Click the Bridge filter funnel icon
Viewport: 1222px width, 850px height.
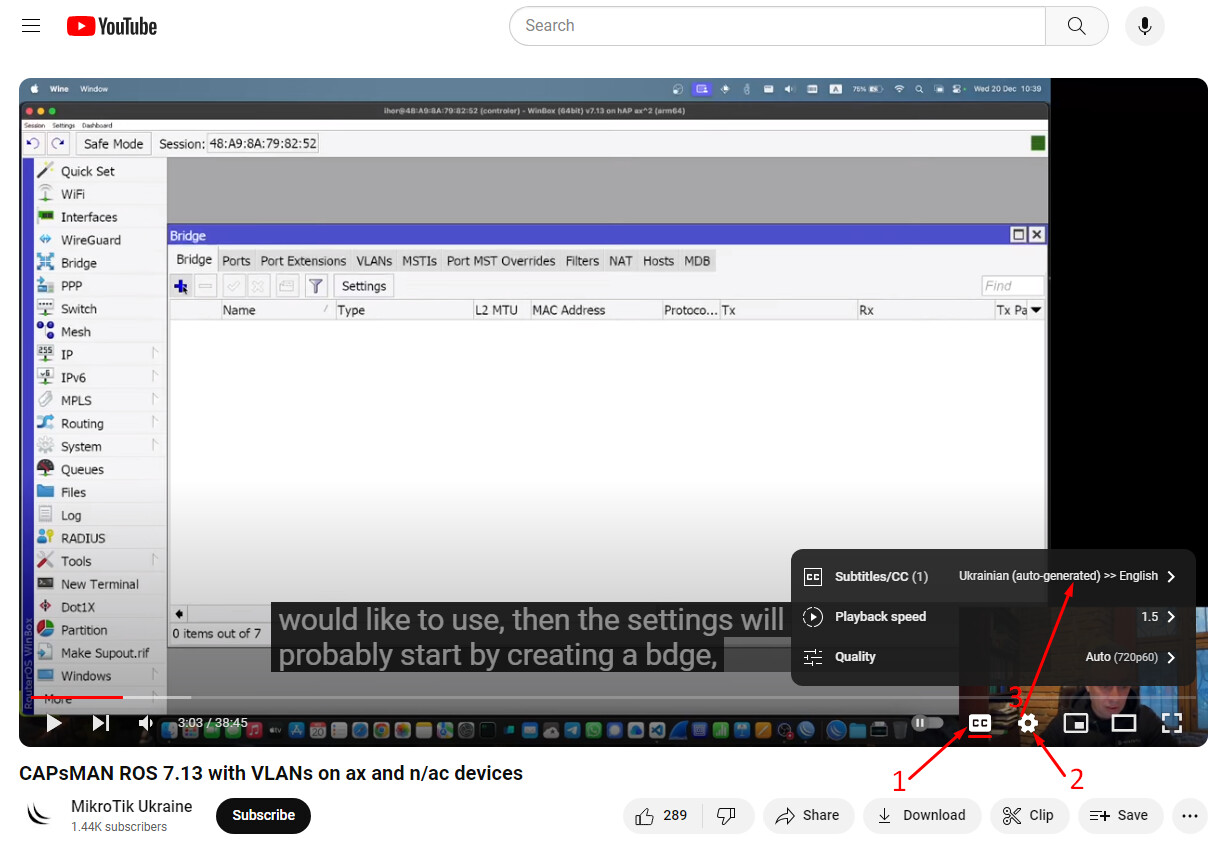315,286
